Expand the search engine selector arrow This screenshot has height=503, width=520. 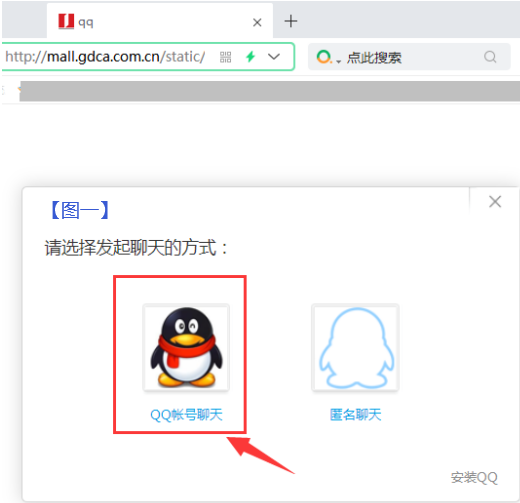[339, 61]
